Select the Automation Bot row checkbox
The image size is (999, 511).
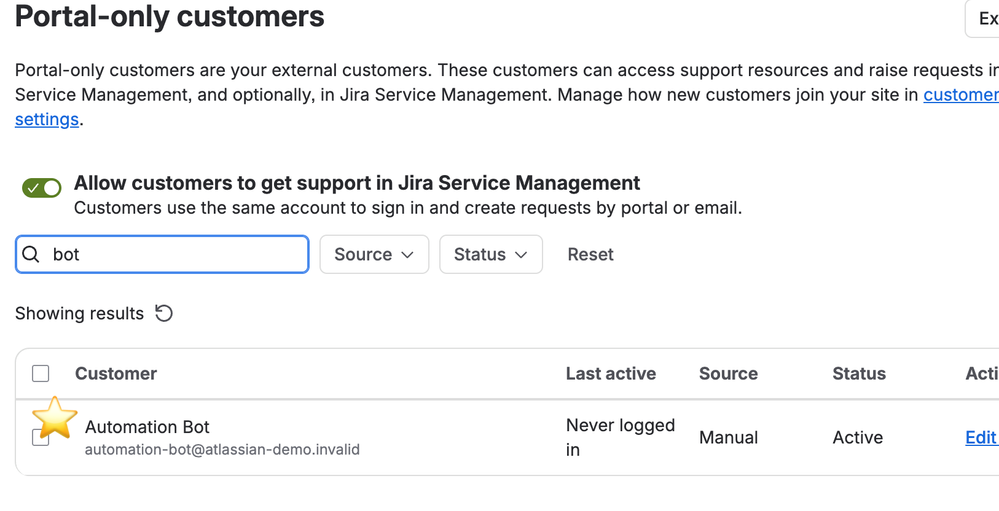click(41, 438)
